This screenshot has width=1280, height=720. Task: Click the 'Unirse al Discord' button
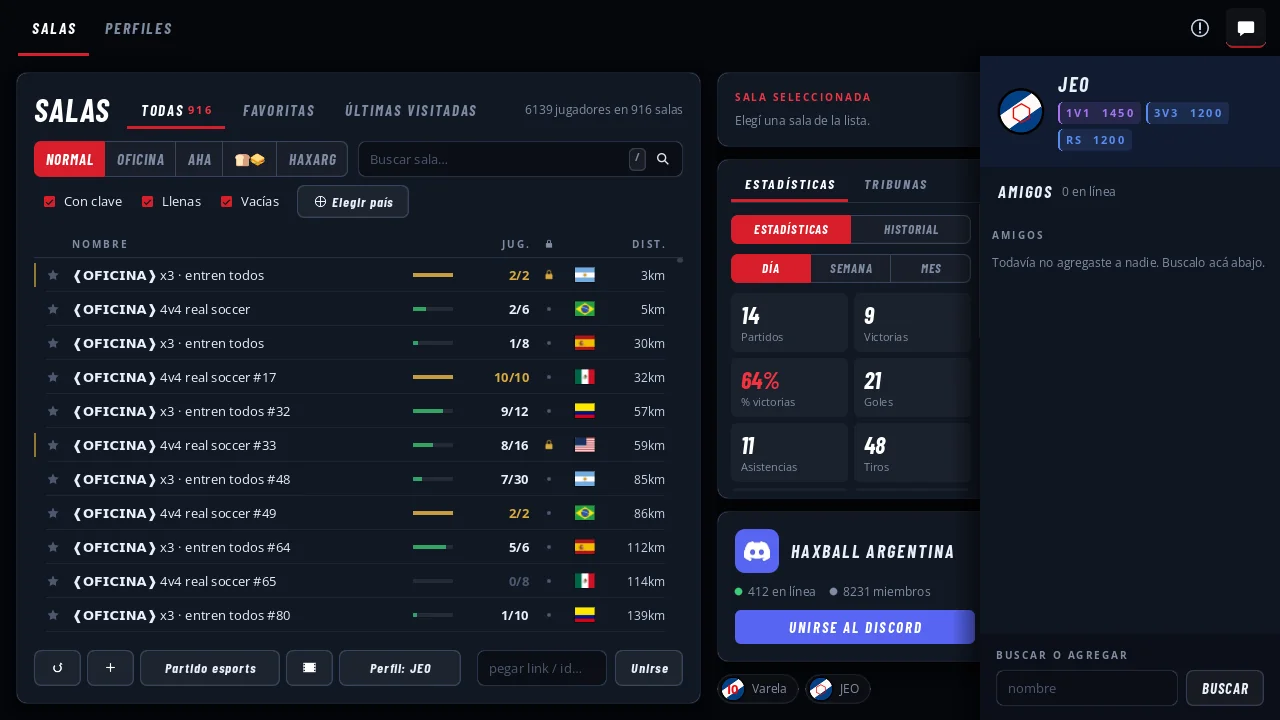coord(855,627)
